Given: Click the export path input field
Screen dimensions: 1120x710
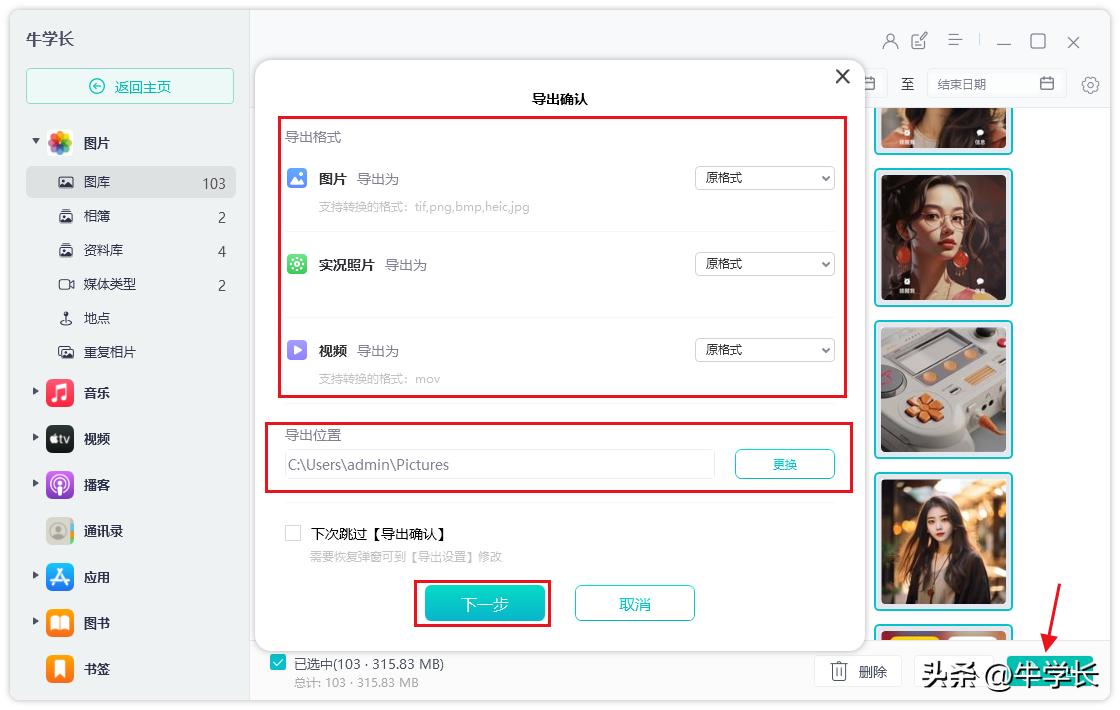Looking at the screenshot, I should [500, 464].
